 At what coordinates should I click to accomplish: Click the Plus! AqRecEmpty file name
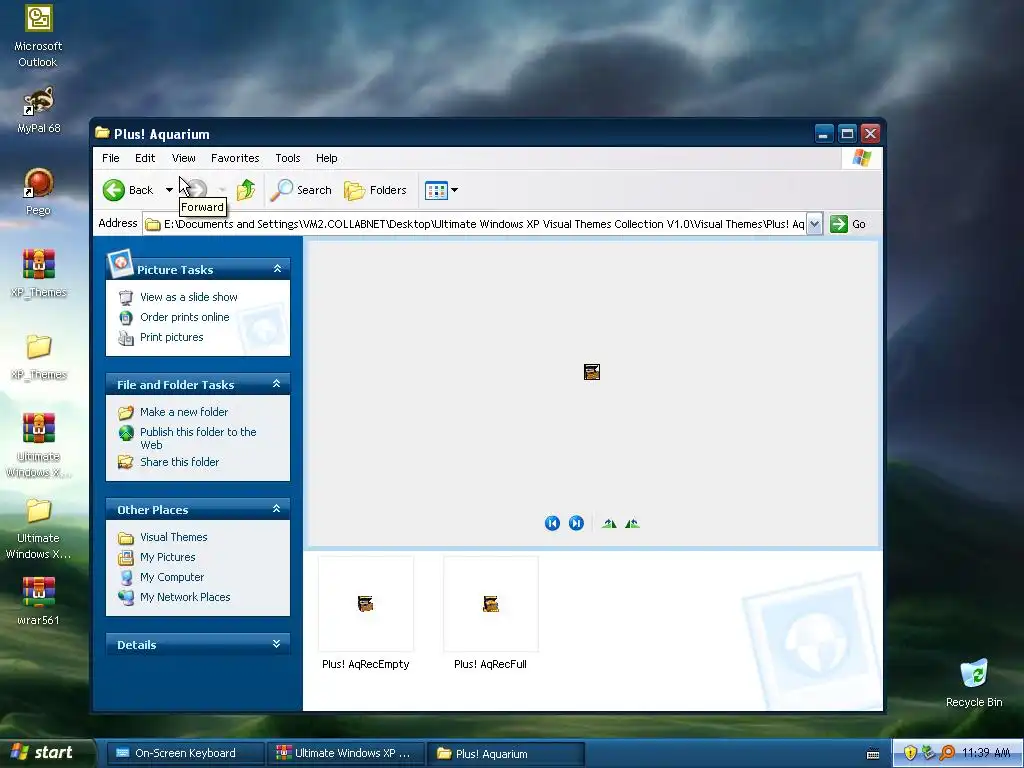coord(366,664)
